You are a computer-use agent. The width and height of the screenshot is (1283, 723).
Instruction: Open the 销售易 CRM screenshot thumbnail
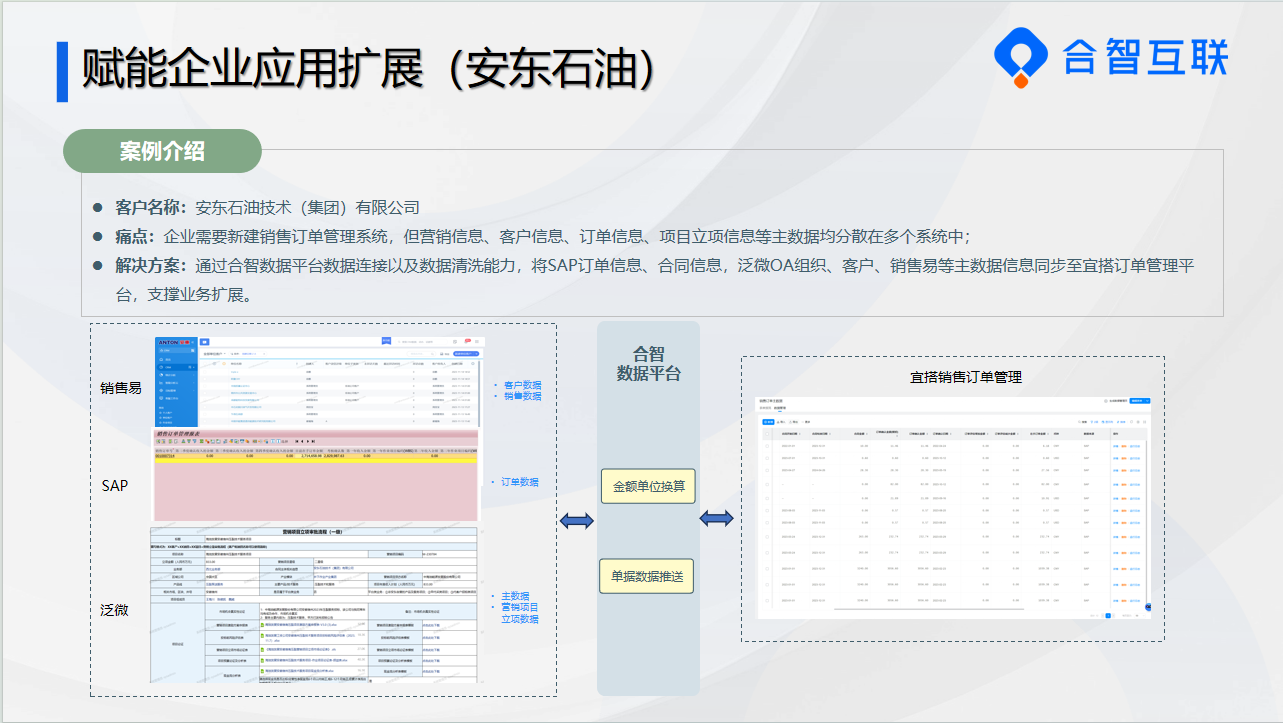coord(320,384)
